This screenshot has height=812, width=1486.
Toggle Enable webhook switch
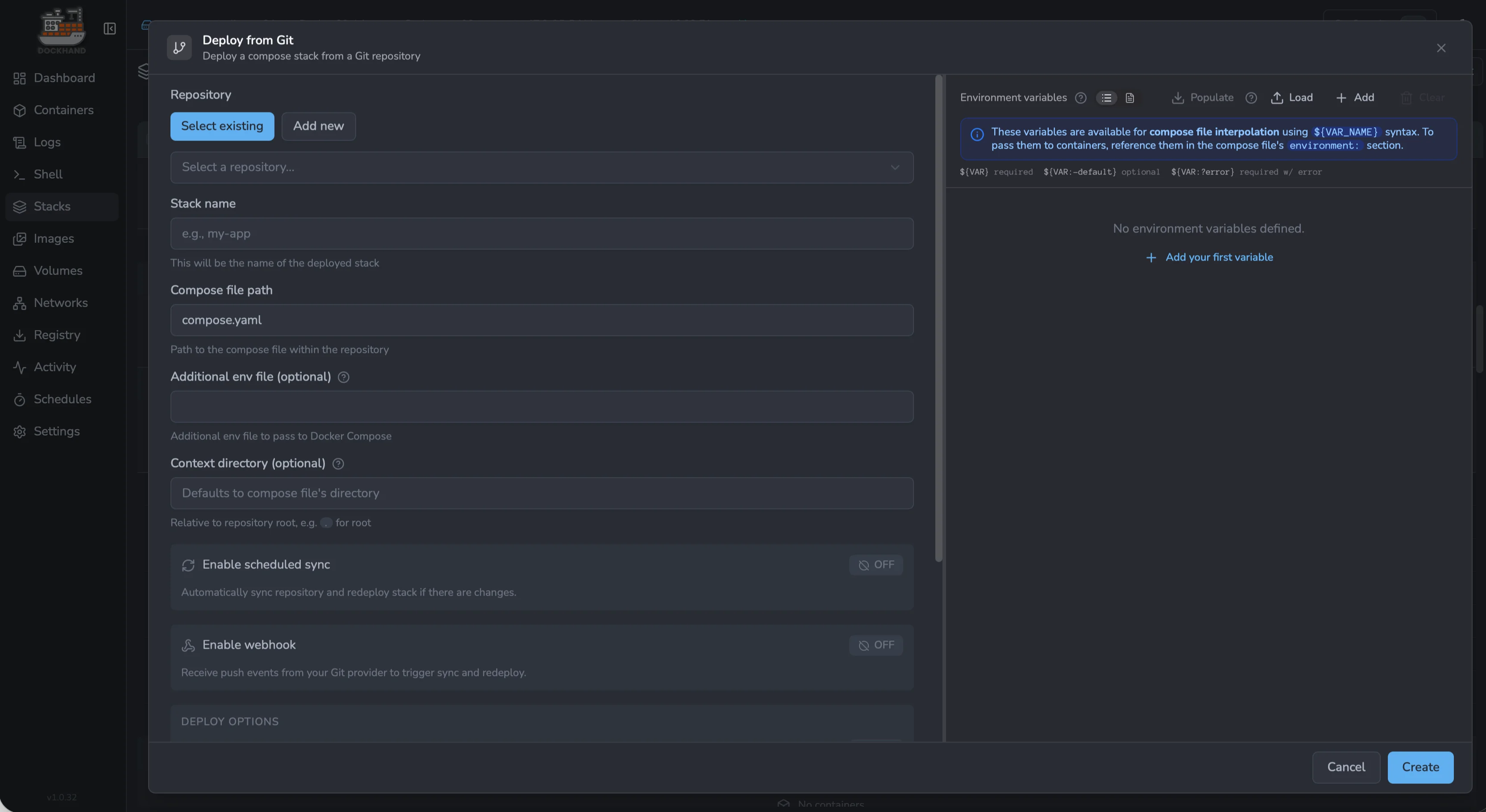point(876,645)
